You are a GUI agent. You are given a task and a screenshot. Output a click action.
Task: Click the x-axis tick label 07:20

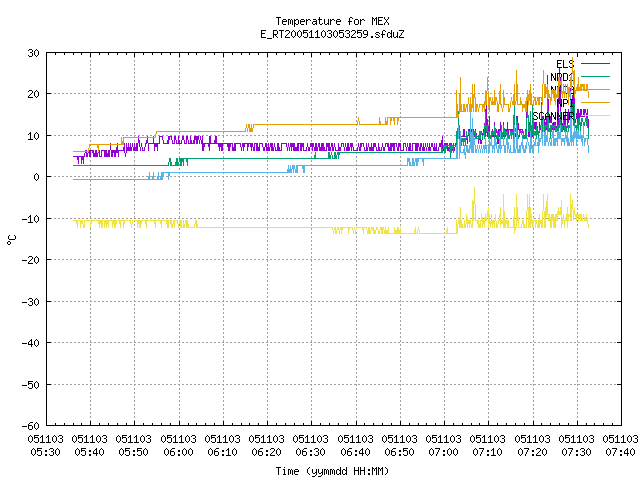coord(533,452)
